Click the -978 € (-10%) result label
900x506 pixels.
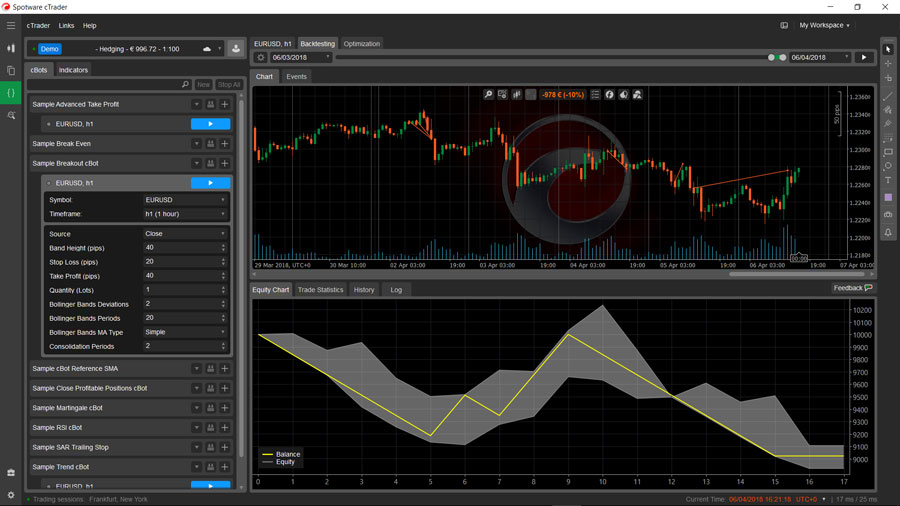[562, 95]
